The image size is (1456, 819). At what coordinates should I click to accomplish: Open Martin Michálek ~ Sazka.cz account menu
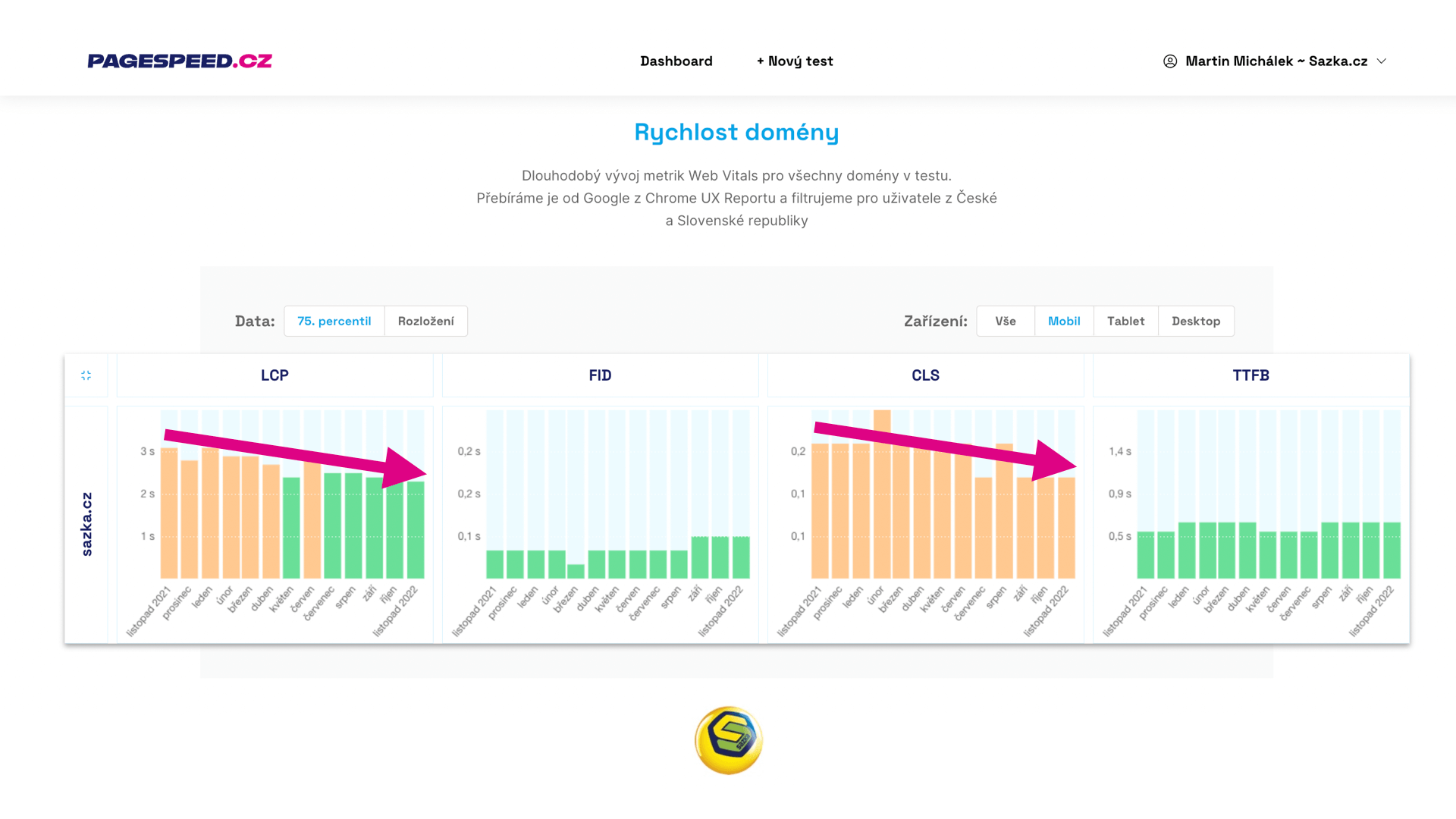coord(1276,61)
